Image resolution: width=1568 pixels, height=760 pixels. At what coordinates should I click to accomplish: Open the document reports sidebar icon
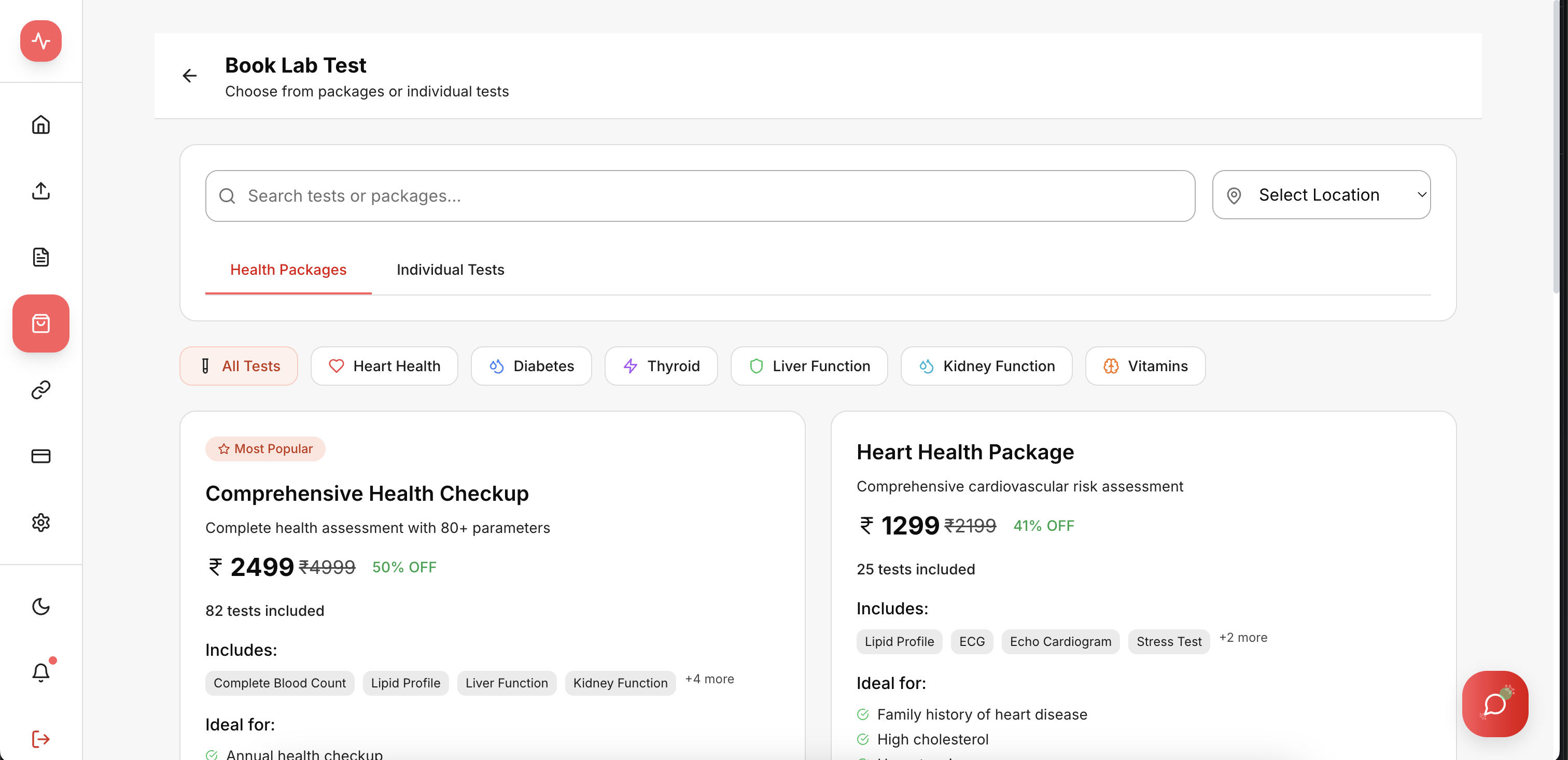point(41,257)
